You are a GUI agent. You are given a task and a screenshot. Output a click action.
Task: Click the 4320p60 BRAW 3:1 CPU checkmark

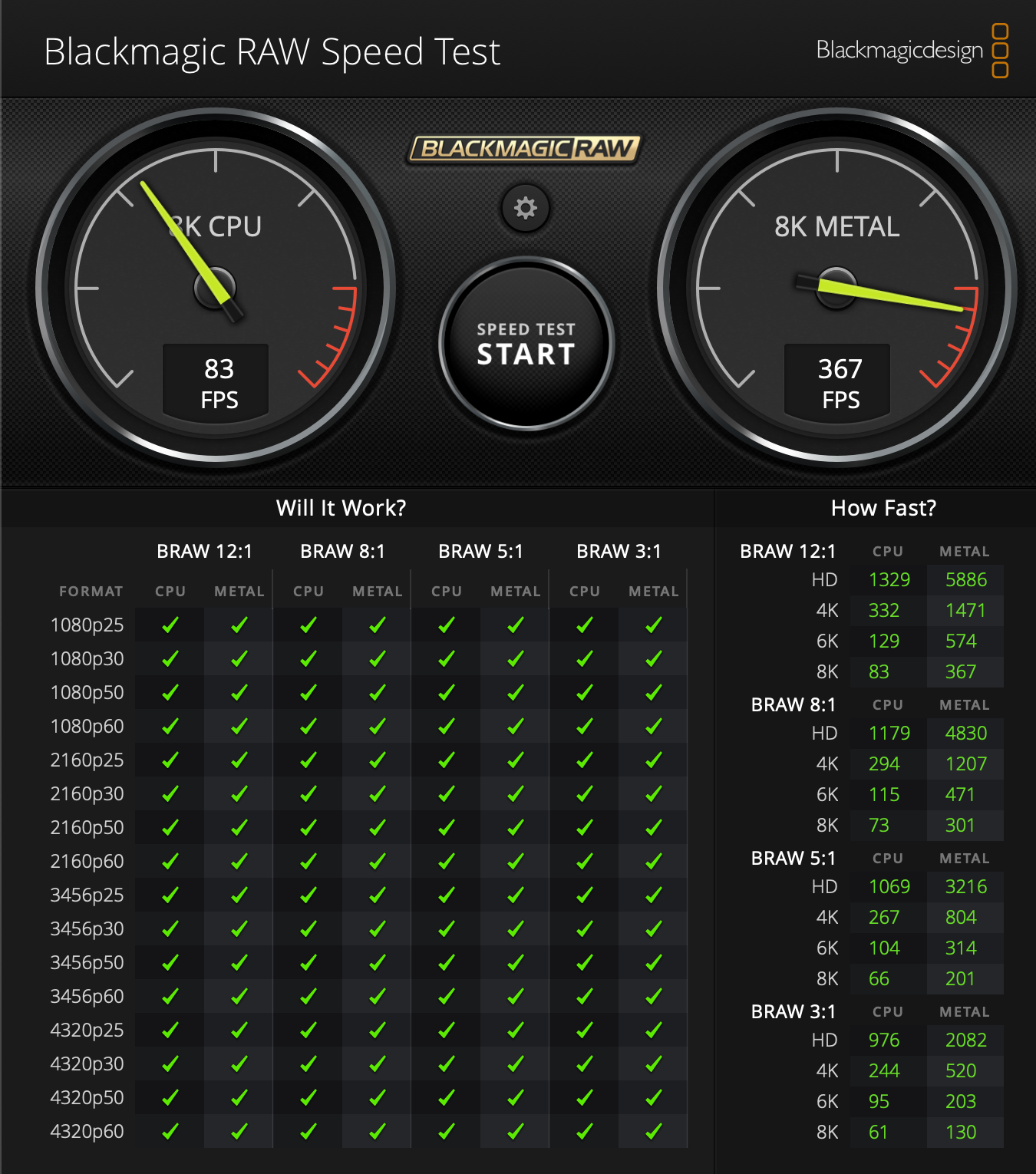[x=585, y=1132]
